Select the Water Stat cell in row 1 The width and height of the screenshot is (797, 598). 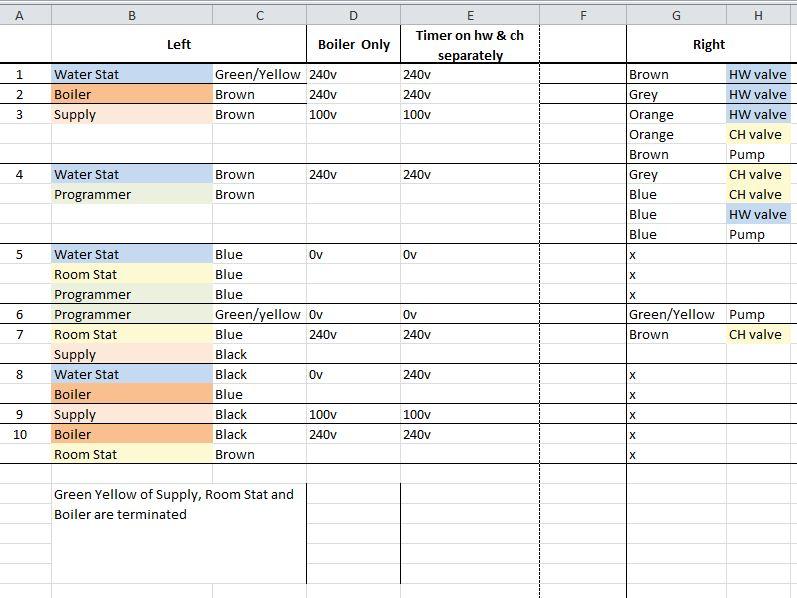(x=131, y=74)
